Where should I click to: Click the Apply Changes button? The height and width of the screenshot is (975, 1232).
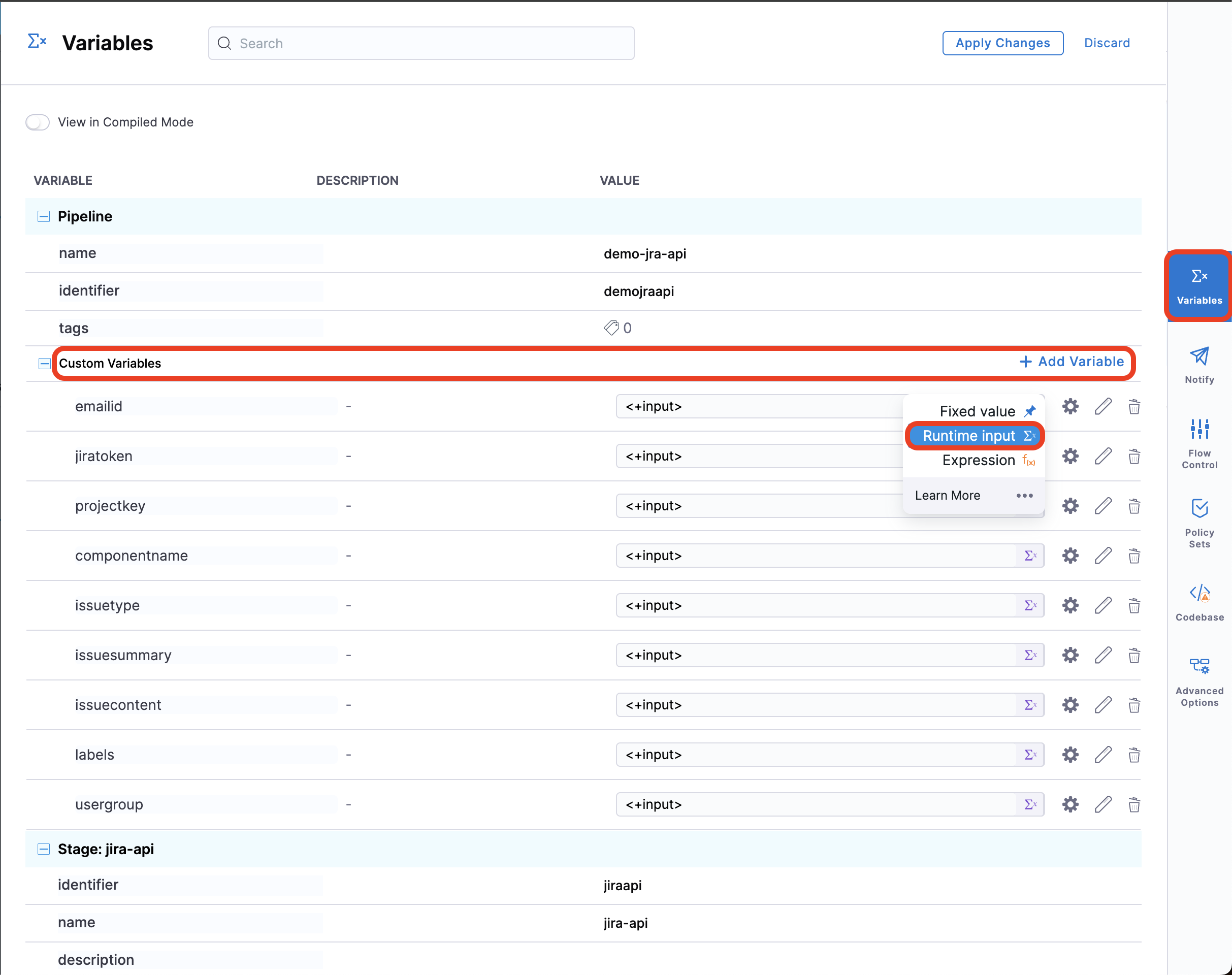1002,43
